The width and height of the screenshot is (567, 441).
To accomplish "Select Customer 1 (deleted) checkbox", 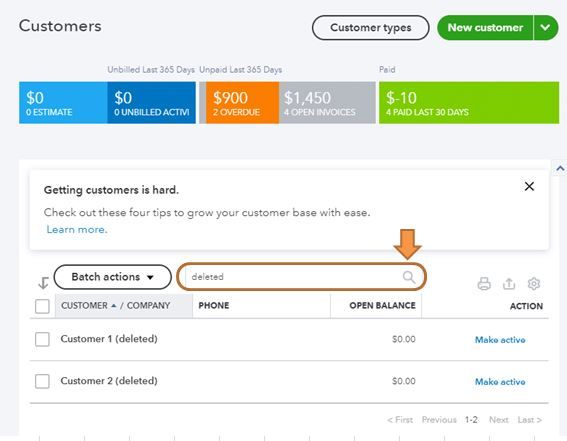I will click(42, 339).
